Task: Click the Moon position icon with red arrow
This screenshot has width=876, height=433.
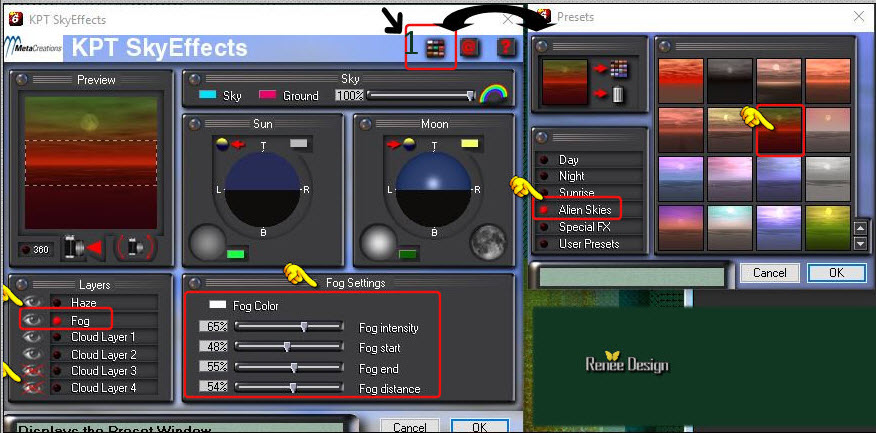Action: click(x=401, y=144)
